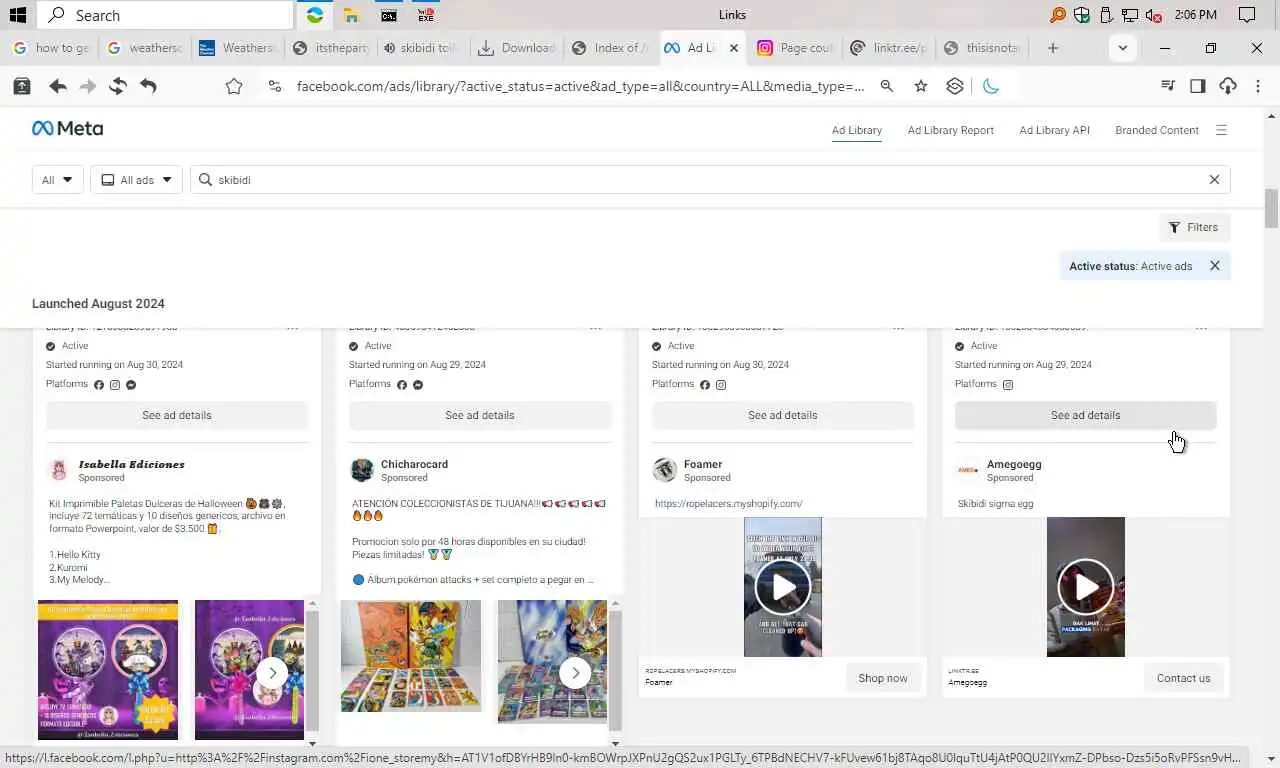The width and height of the screenshot is (1280, 768).
Task: Open the Chicharocard advertiser page
Action: click(414, 464)
